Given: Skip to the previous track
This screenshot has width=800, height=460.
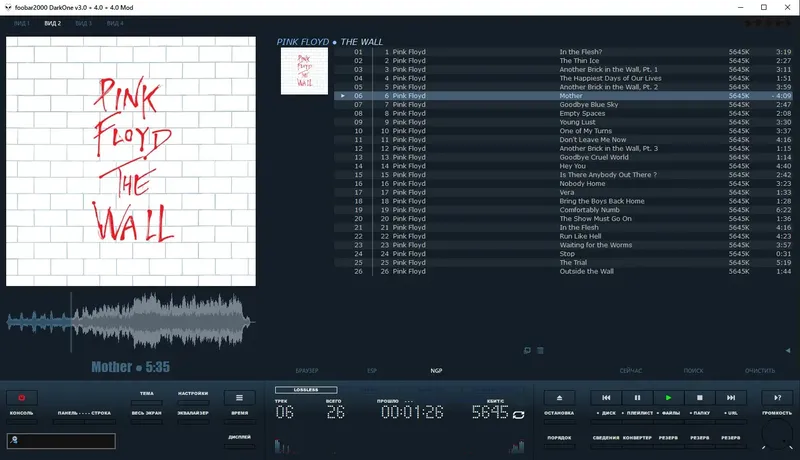Looking at the screenshot, I should tap(606, 397).
